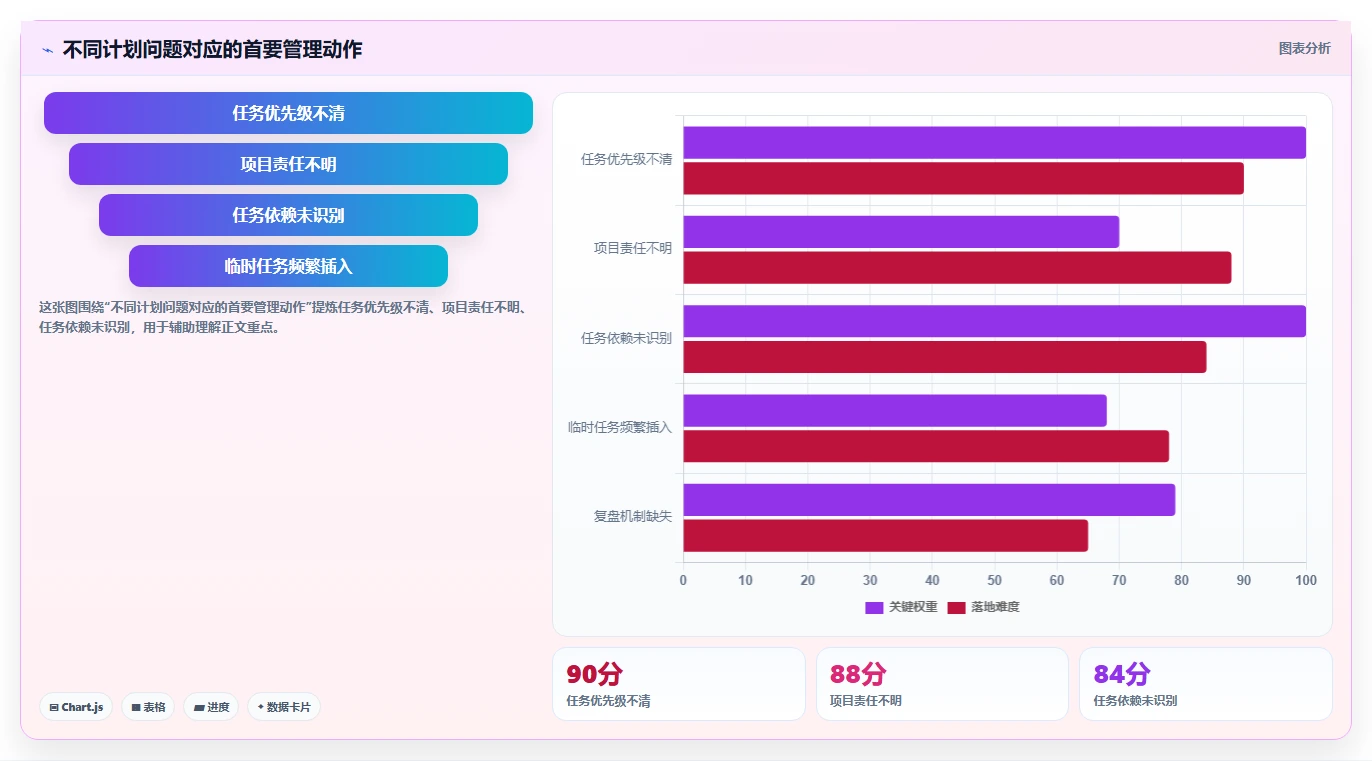The image size is (1372, 761).
Task: Click the red bar for 任务依赖未识别
Action: click(944, 357)
